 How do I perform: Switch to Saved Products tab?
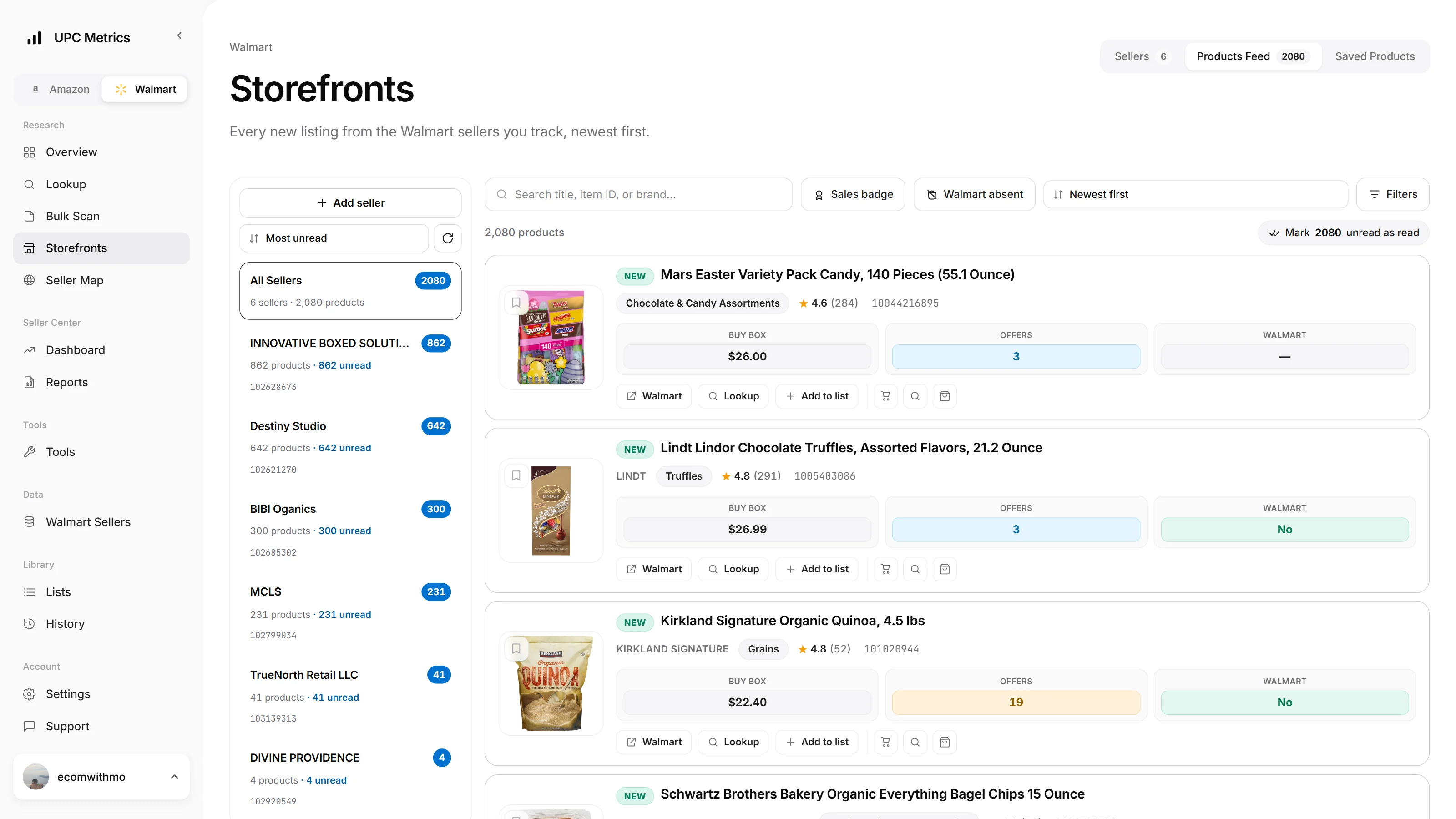(1375, 56)
